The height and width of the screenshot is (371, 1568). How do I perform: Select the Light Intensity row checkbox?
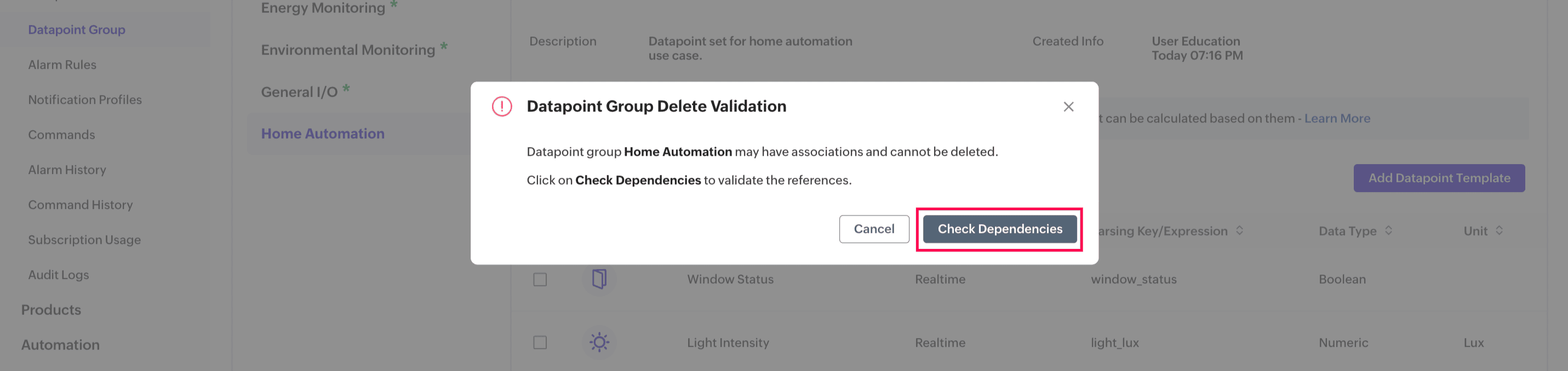pos(540,343)
